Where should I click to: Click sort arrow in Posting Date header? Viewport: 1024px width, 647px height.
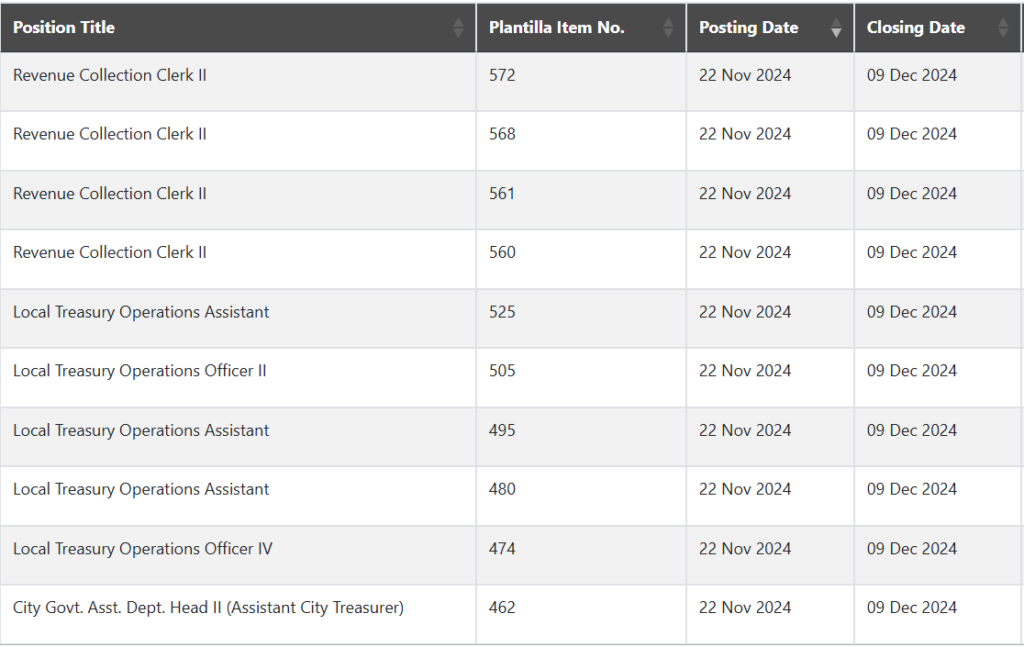tap(836, 28)
